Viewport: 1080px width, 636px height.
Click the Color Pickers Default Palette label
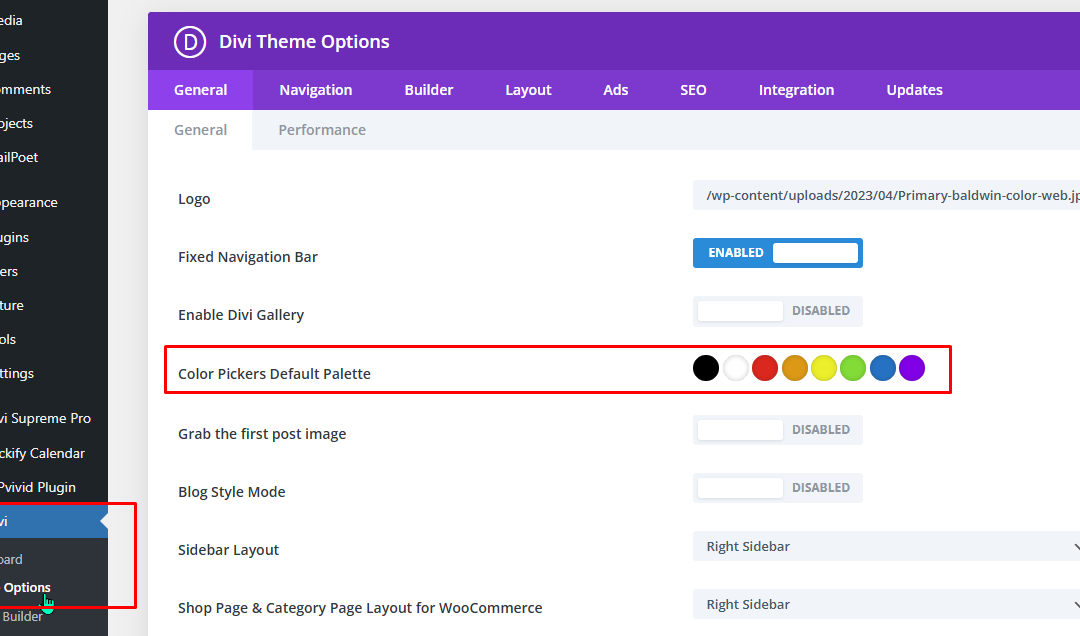(274, 373)
